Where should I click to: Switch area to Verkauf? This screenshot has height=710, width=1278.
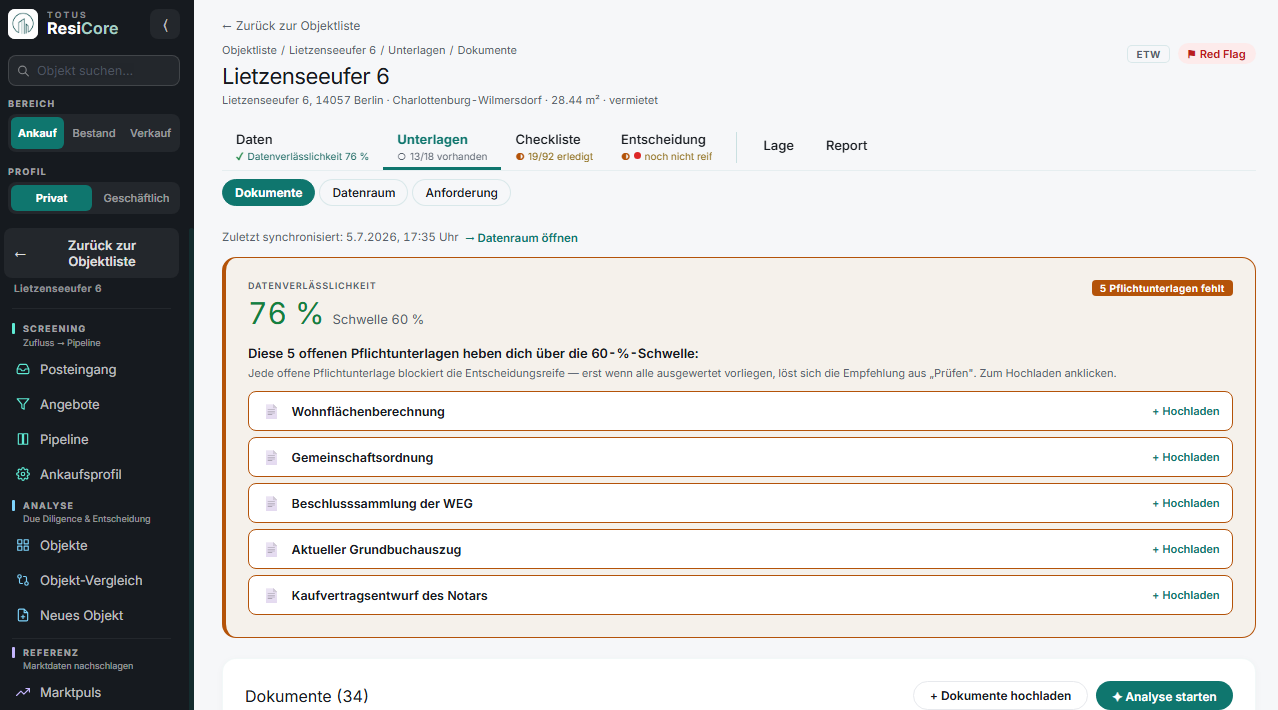point(150,133)
